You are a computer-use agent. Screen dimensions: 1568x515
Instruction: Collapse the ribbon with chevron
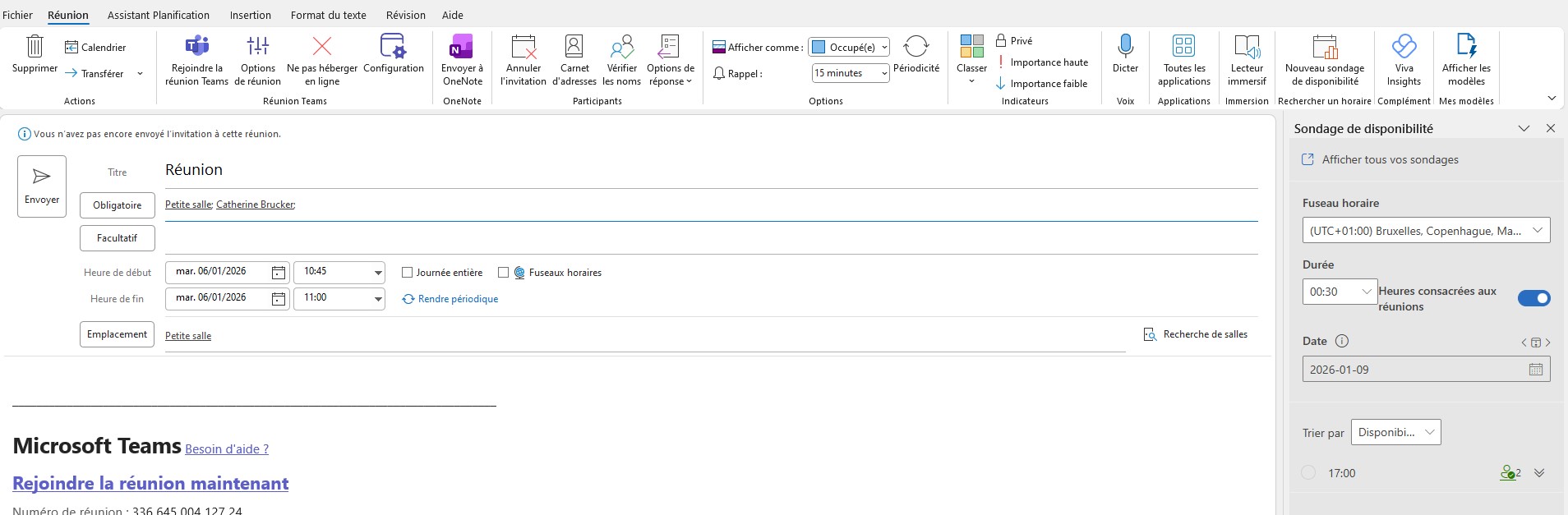click(x=1552, y=99)
